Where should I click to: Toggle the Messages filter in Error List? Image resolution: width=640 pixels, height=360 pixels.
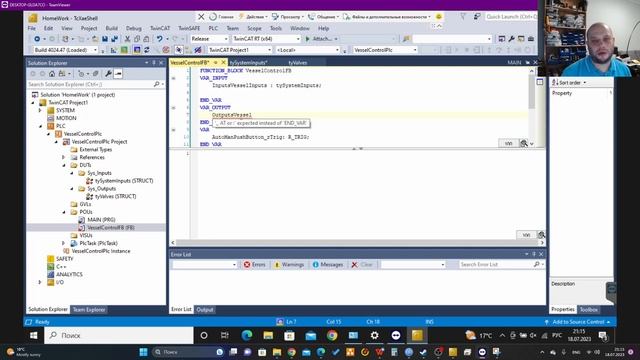pos(328,265)
